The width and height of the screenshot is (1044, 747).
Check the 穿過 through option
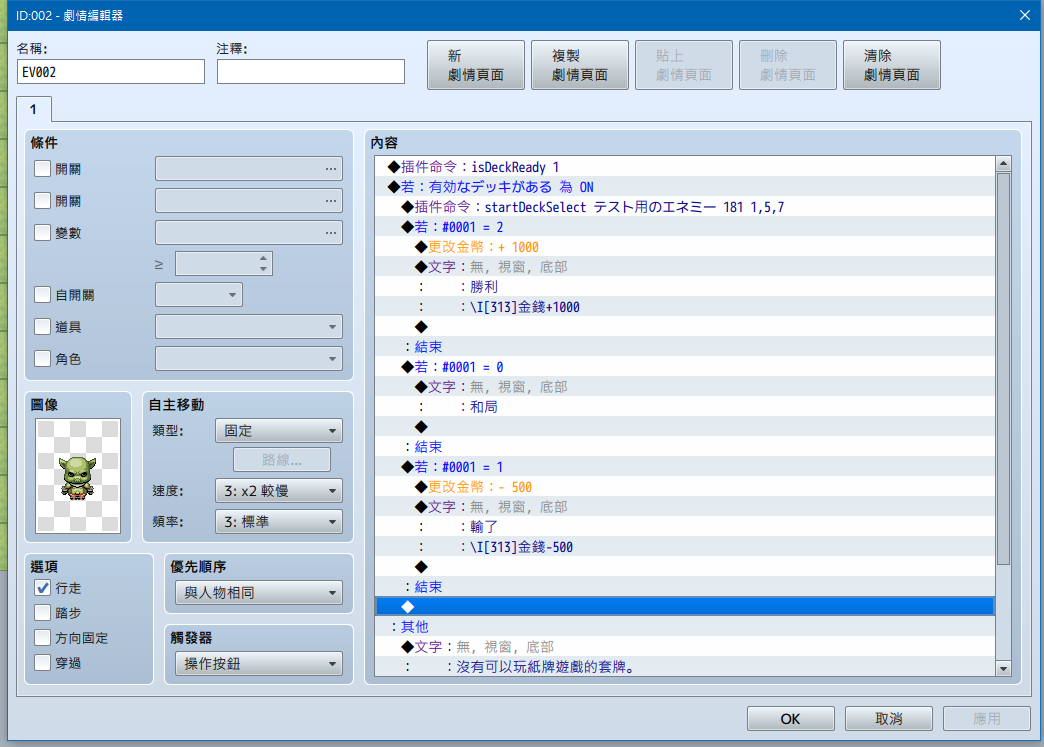(43, 662)
